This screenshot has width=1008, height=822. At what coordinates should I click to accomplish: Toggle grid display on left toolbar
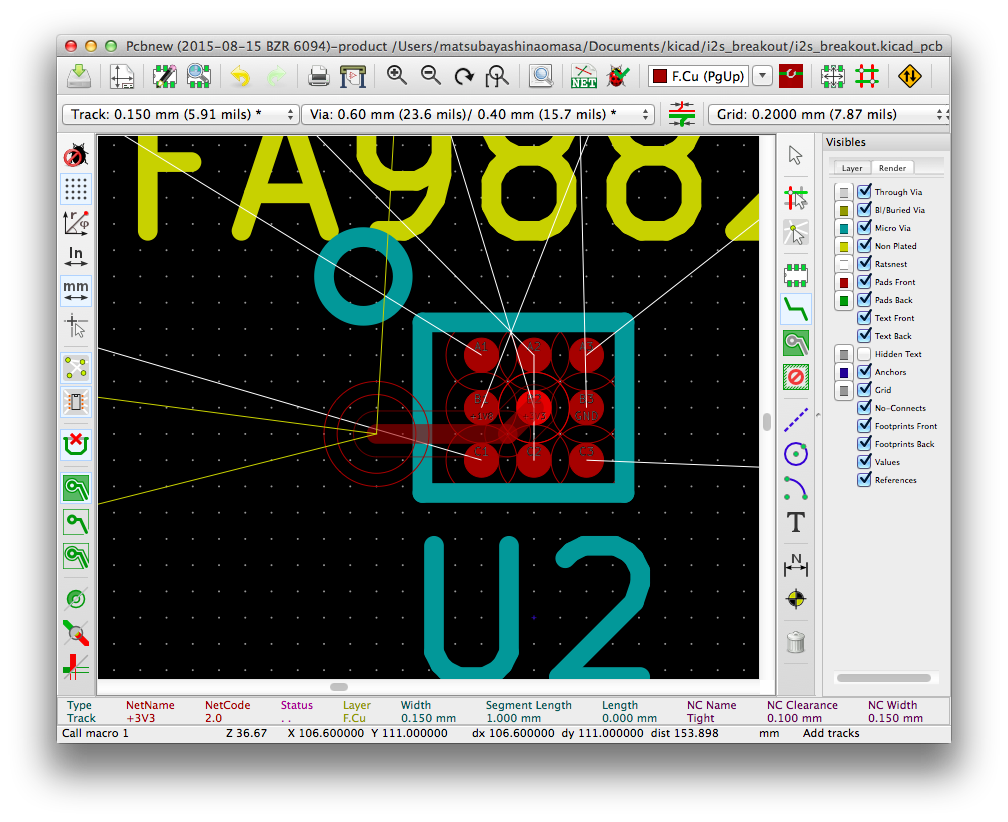(76, 189)
